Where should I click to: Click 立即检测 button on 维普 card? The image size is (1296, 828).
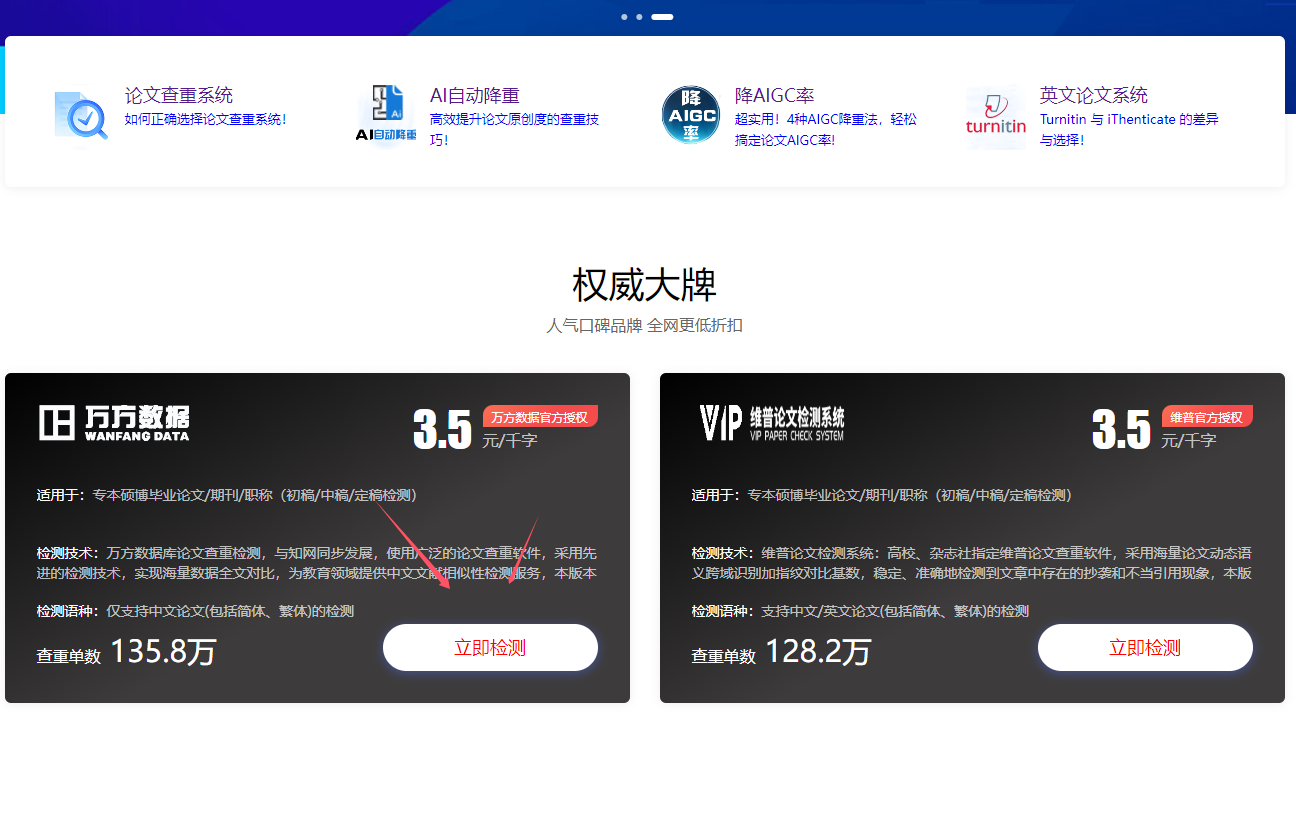(x=1145, y=647)
